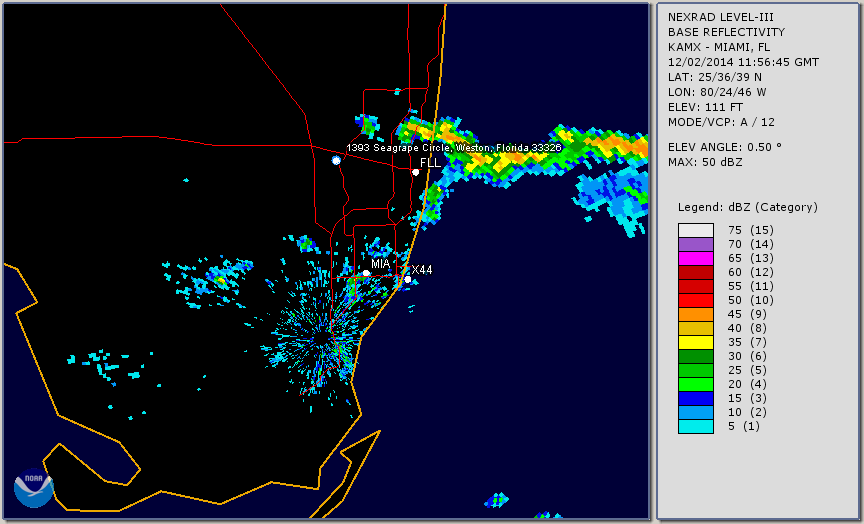Click the '1393 Seagrape Circle, Weston' address label

pyautogui.click(x=454, y=148)
